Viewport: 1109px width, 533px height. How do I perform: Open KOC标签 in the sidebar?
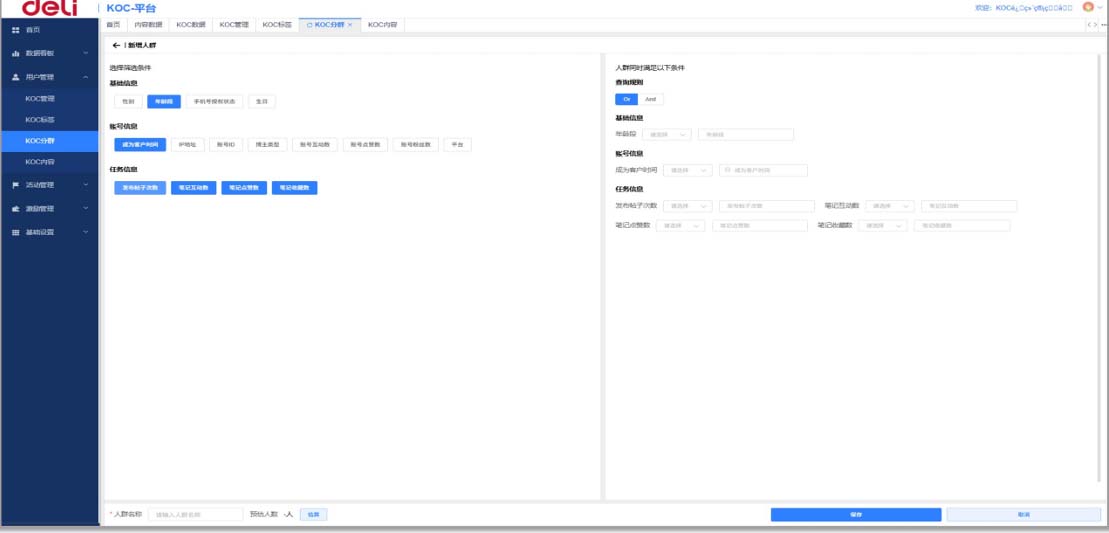point(40,120)
